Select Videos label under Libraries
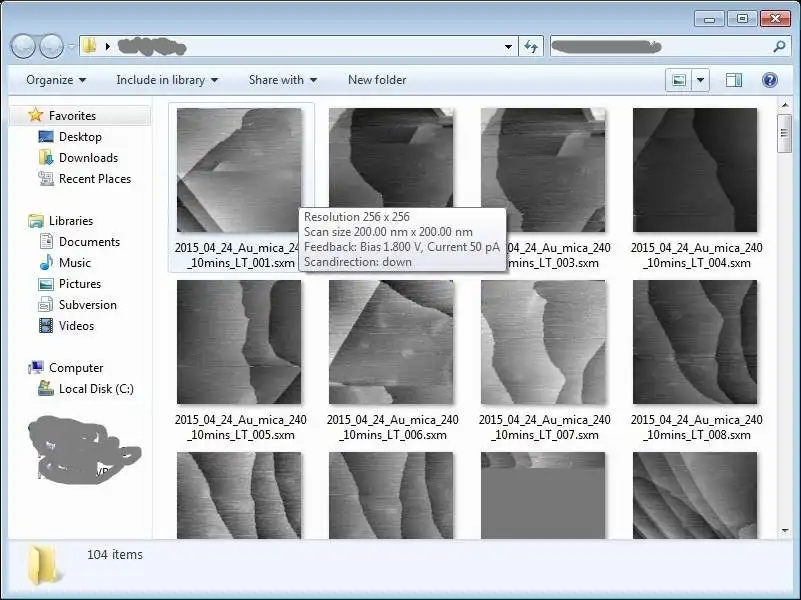801x600 pixels. (x=77, y=325)
